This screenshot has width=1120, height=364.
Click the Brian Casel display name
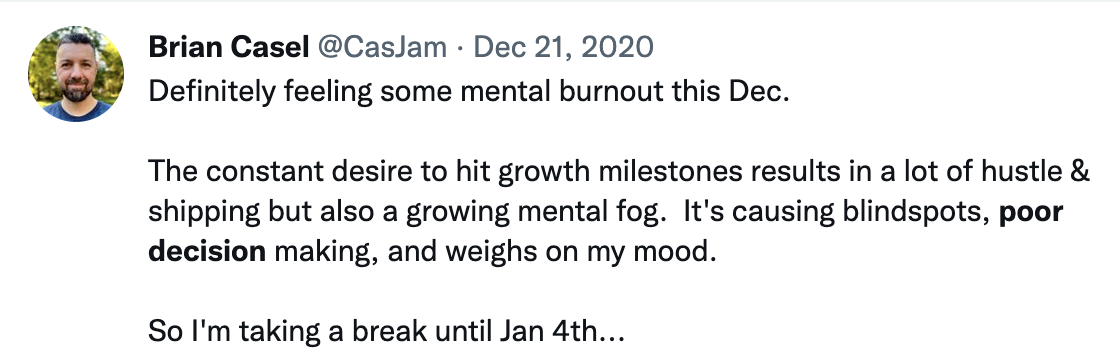pos(229,47)
